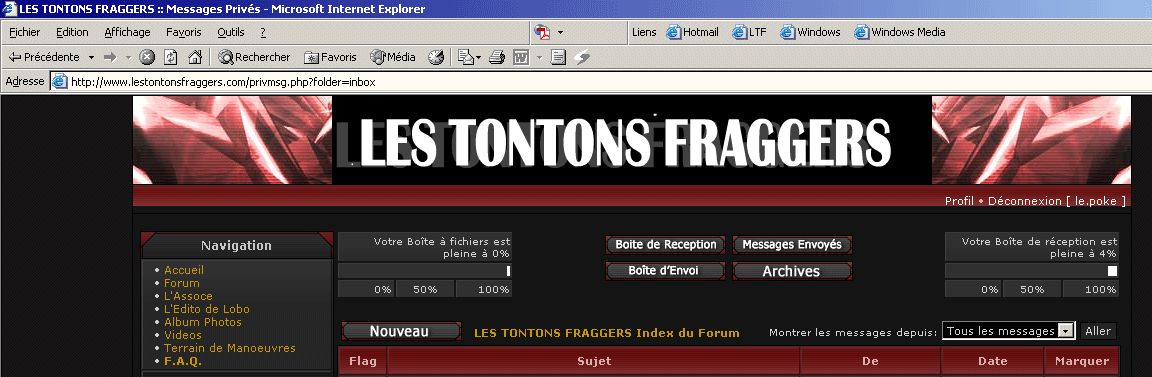Open the Adobe PDF toolbar icon
Screen dimensions: 1152x377
pos(542,32)
